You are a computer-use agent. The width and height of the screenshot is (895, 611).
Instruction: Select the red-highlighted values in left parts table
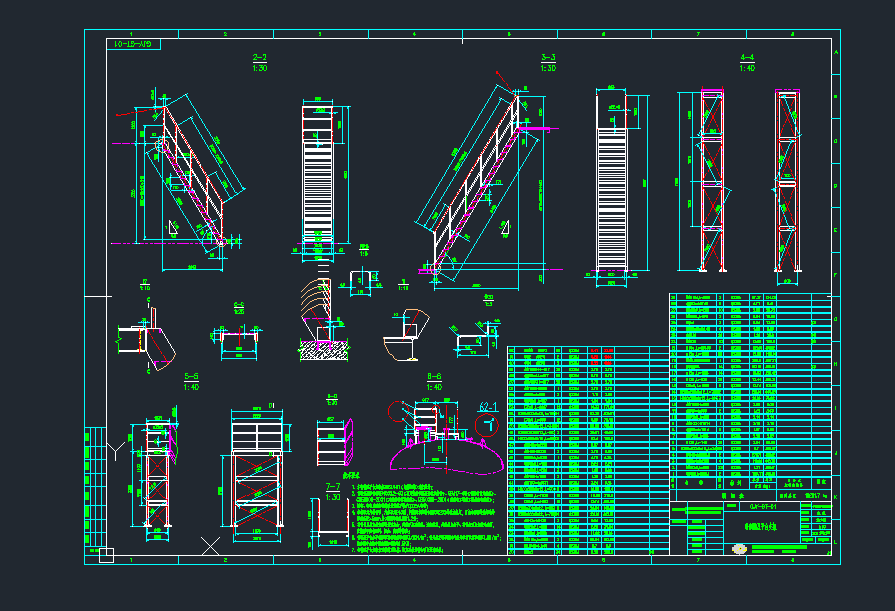(x=602, y=357)
